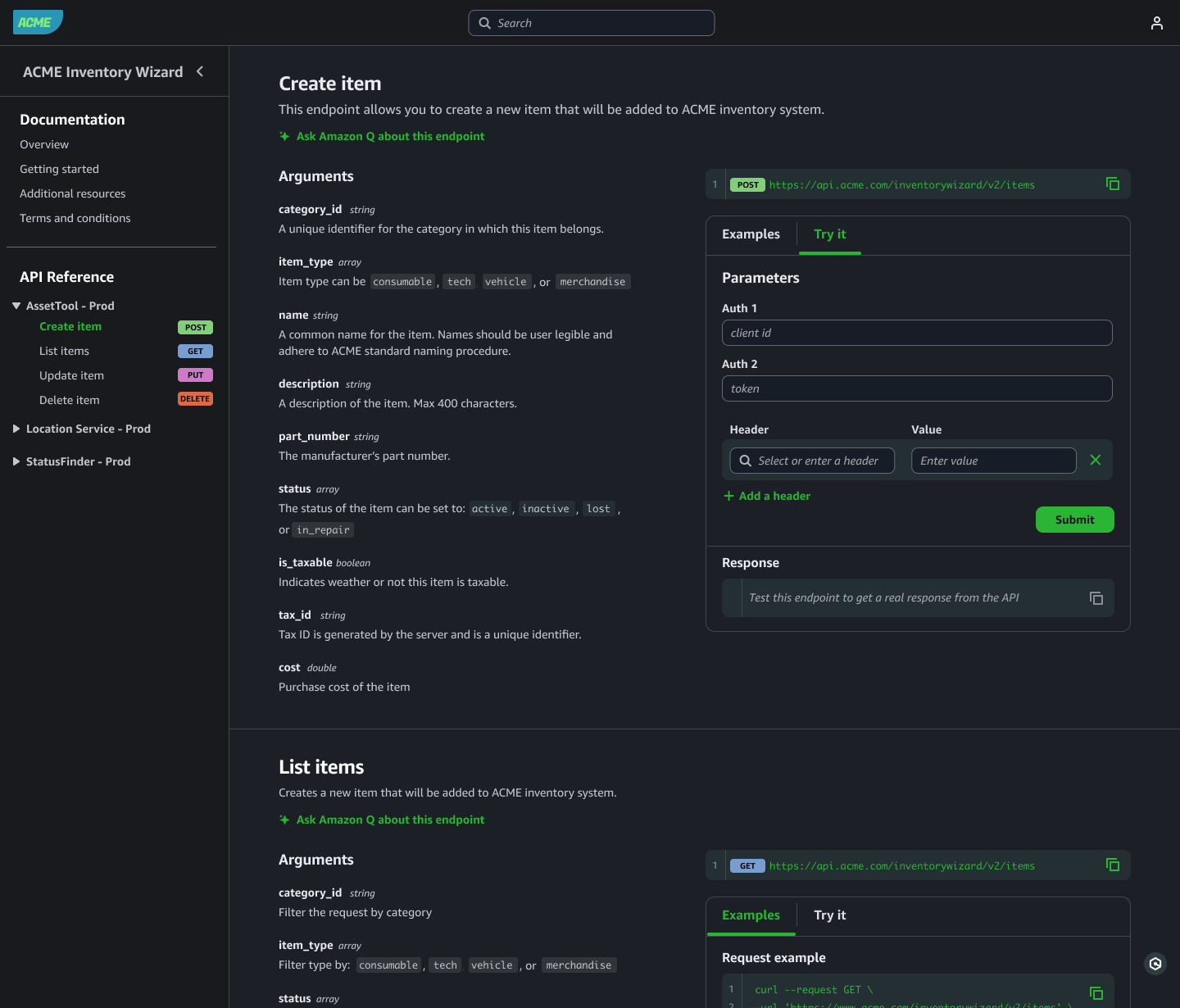Go to Delete item in sidebar
Screen dimensions: 1180x1008
click(69, 400)
